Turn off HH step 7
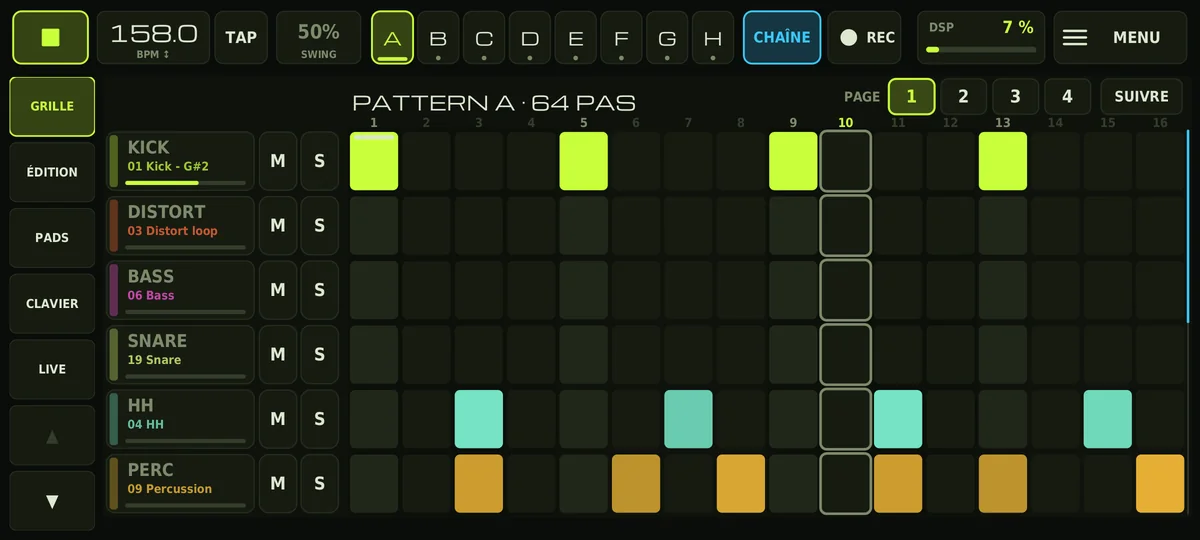The width and height of the screenshot is (1200, 540). tap(689, 419)
